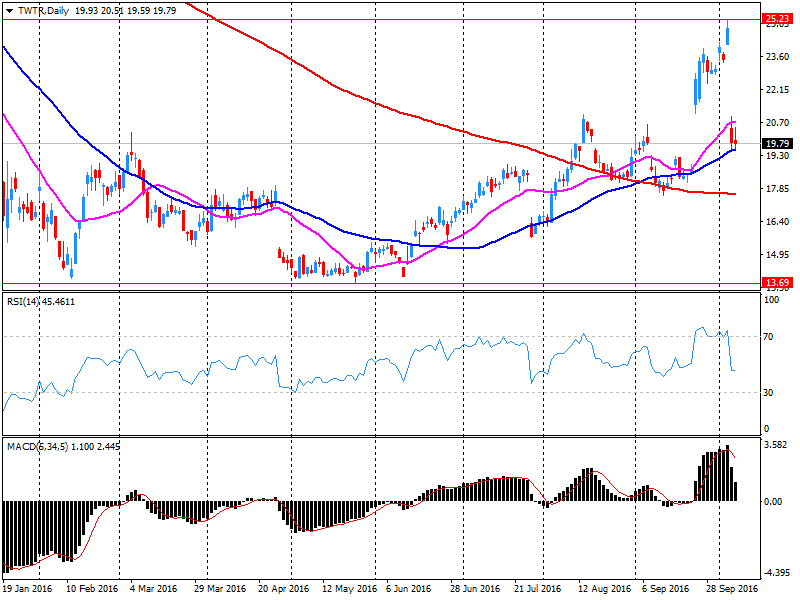Click the current price label 19.79
Image resolution: width=800 pixels, height=600 pixels.
coord(778,143)
